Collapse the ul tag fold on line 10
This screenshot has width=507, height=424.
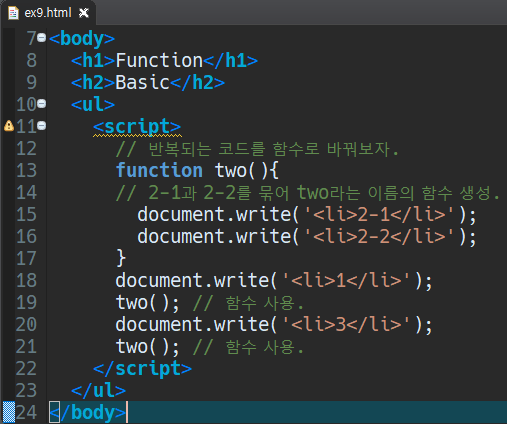42,104
